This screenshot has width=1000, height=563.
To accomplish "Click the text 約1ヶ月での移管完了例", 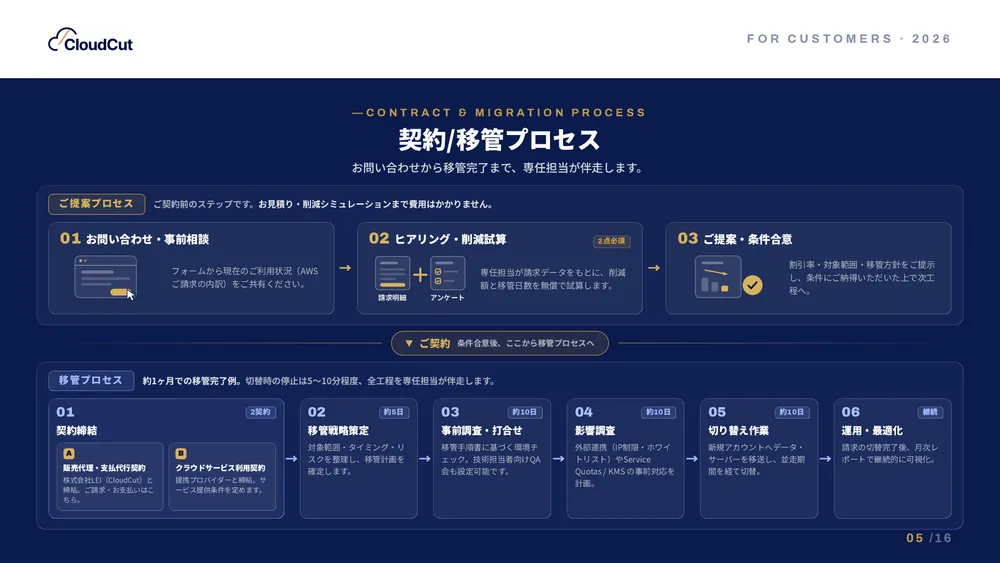I will point(191,381).
